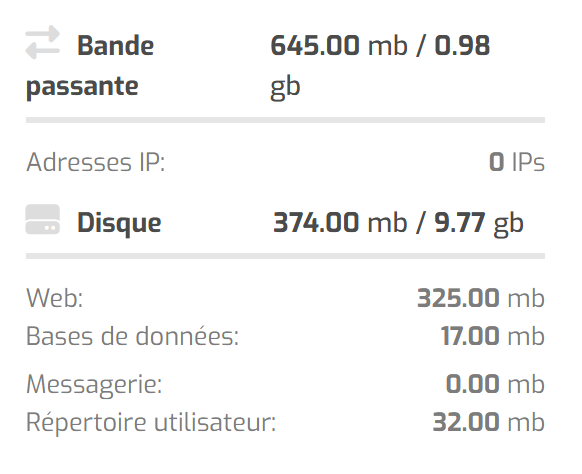Click the 17.00 mb databases value
This screenshot has height=474, width=582.
[x=493, y=336]
